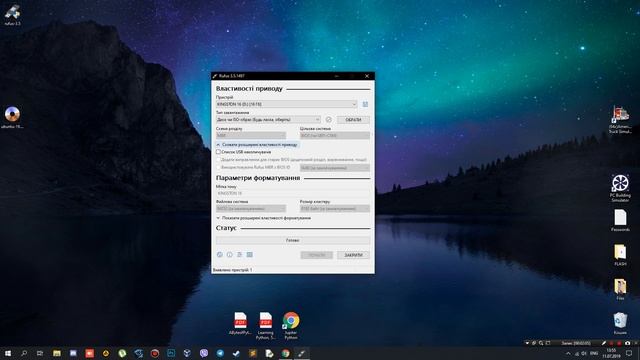
Task: Open the notification center icon
Action: pyautogui.click(x=629, y=353)
